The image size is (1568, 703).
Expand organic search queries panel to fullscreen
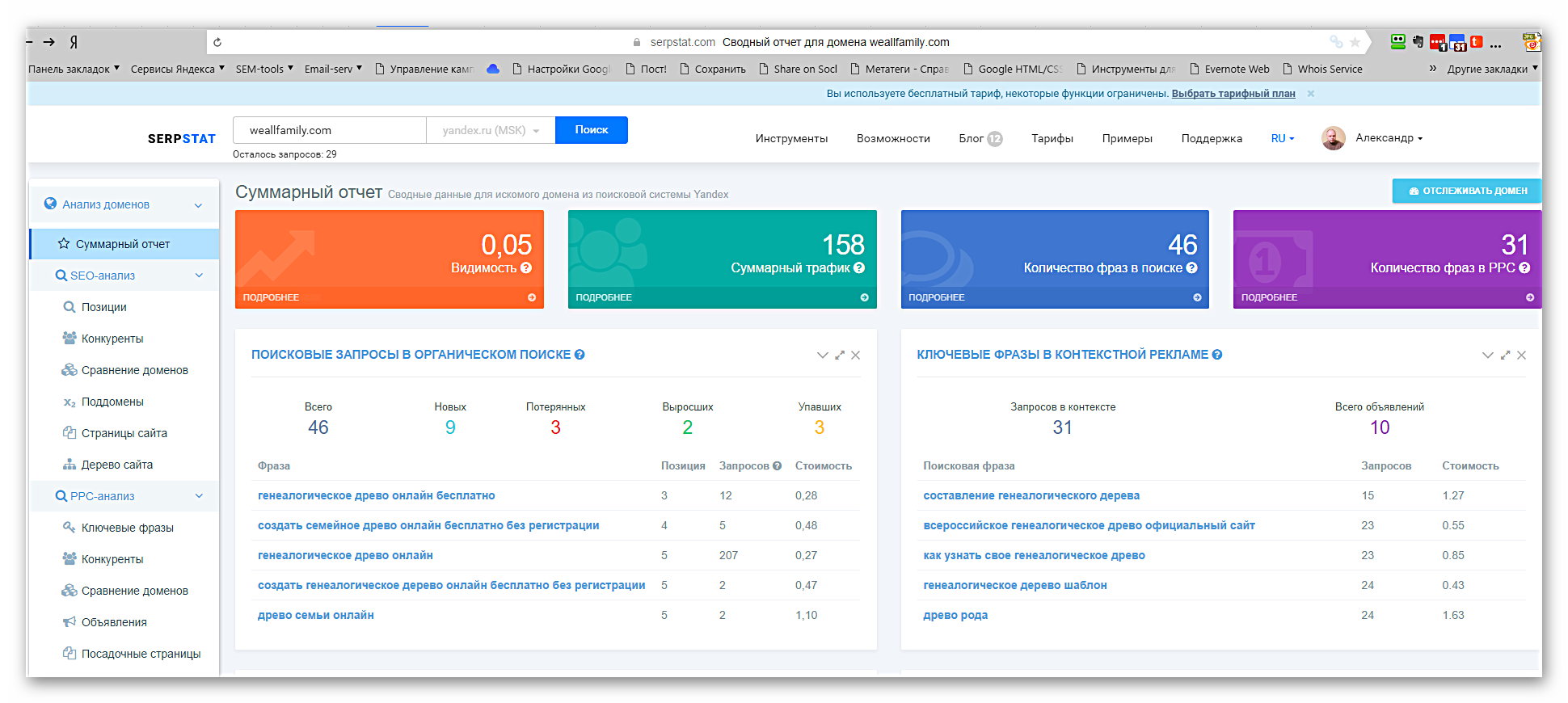(x=840, y=356)
